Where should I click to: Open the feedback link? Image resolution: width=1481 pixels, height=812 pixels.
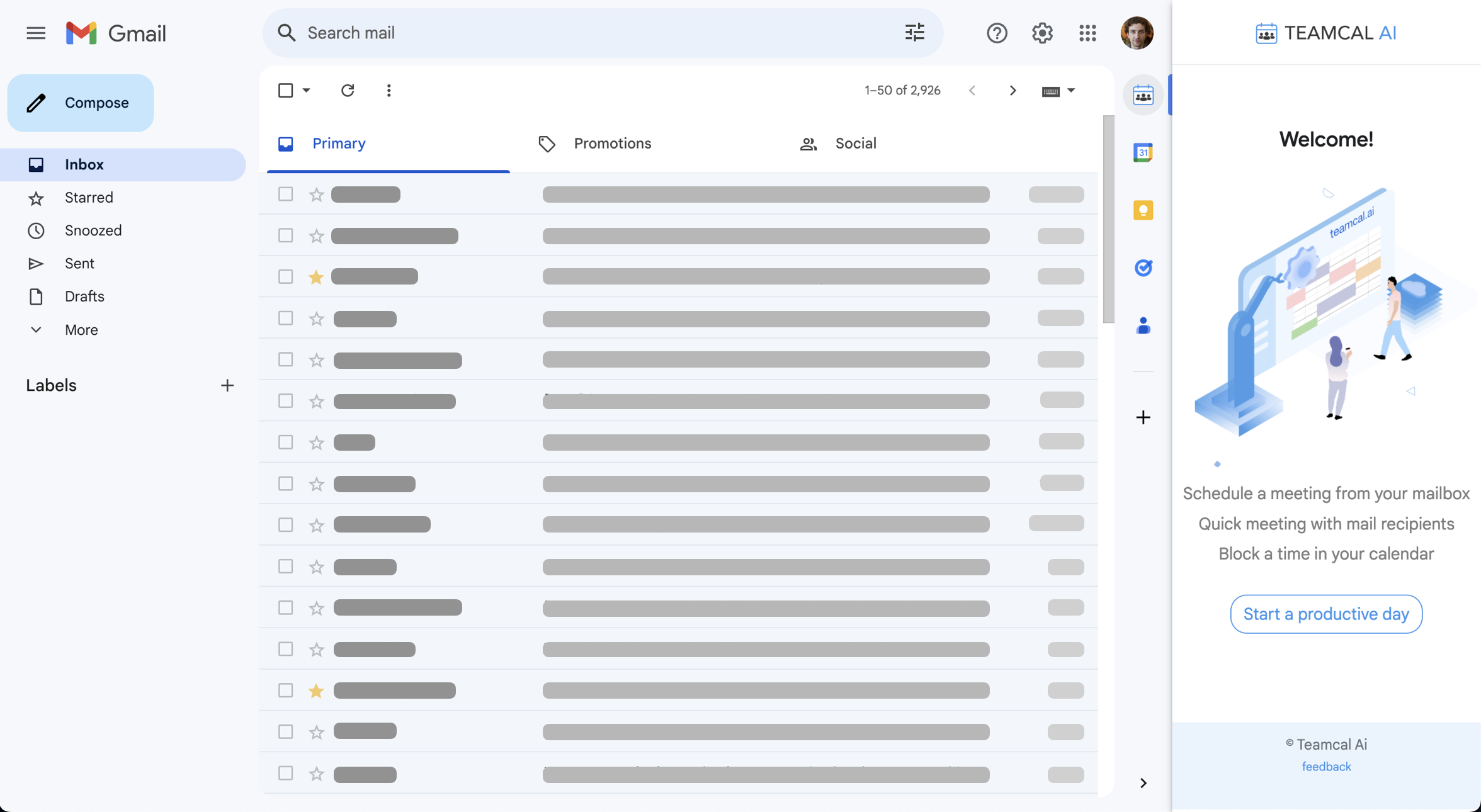pos(1326,767)
